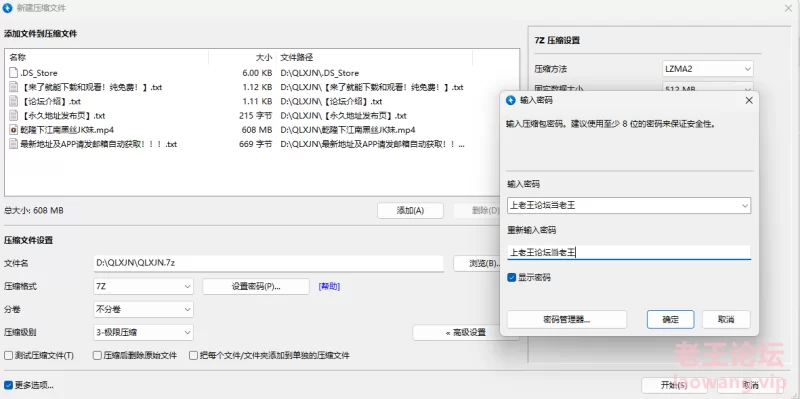Open the 512 MB size dropdown

pyautogui.click(x=708, y=88)
